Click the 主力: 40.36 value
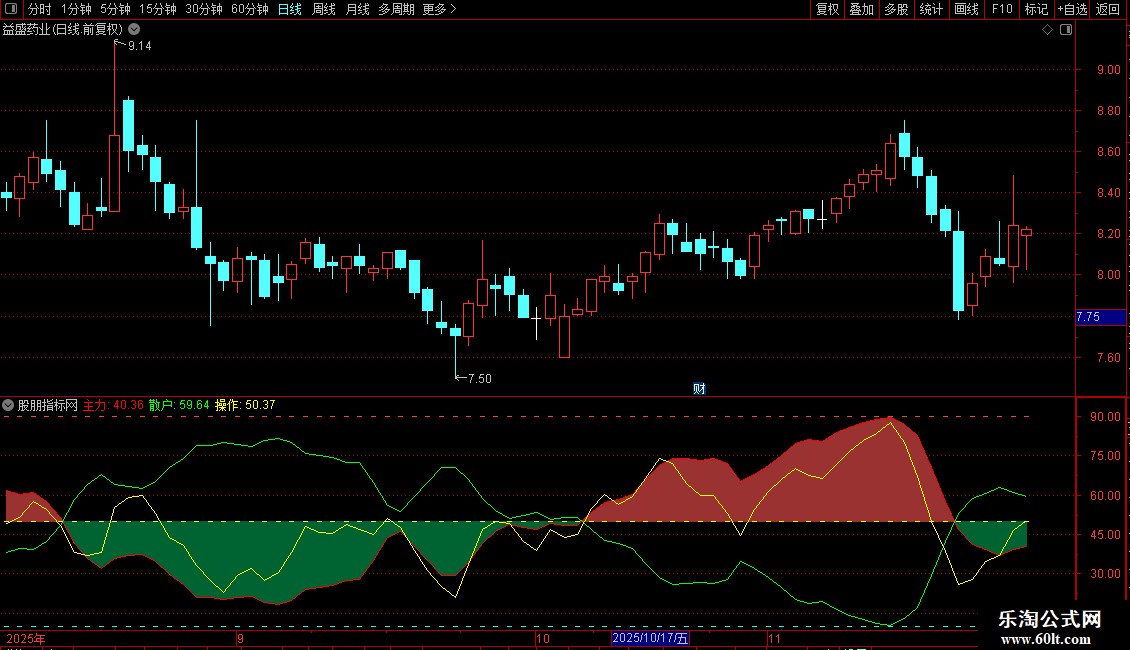The image size is (1130, 650). (113, 405)
